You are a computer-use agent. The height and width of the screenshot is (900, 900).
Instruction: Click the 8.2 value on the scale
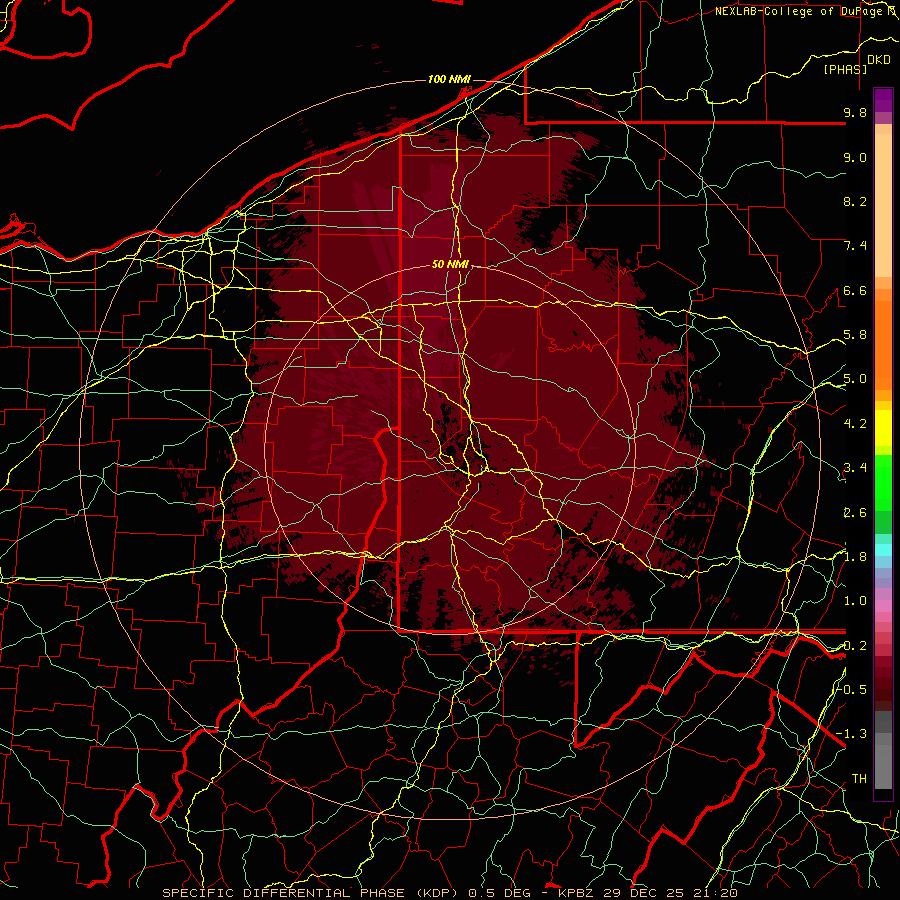coord(855,201)
